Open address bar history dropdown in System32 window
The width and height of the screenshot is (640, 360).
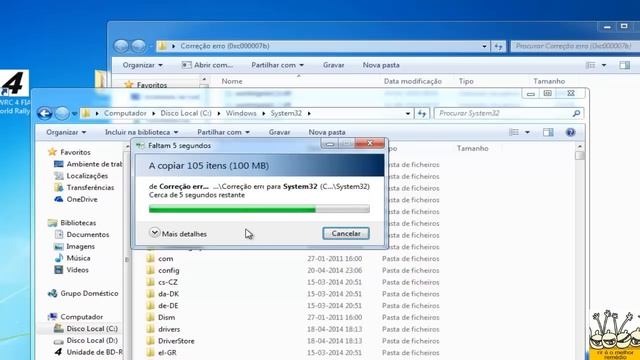pyautogui.click(x=407, y=113)
